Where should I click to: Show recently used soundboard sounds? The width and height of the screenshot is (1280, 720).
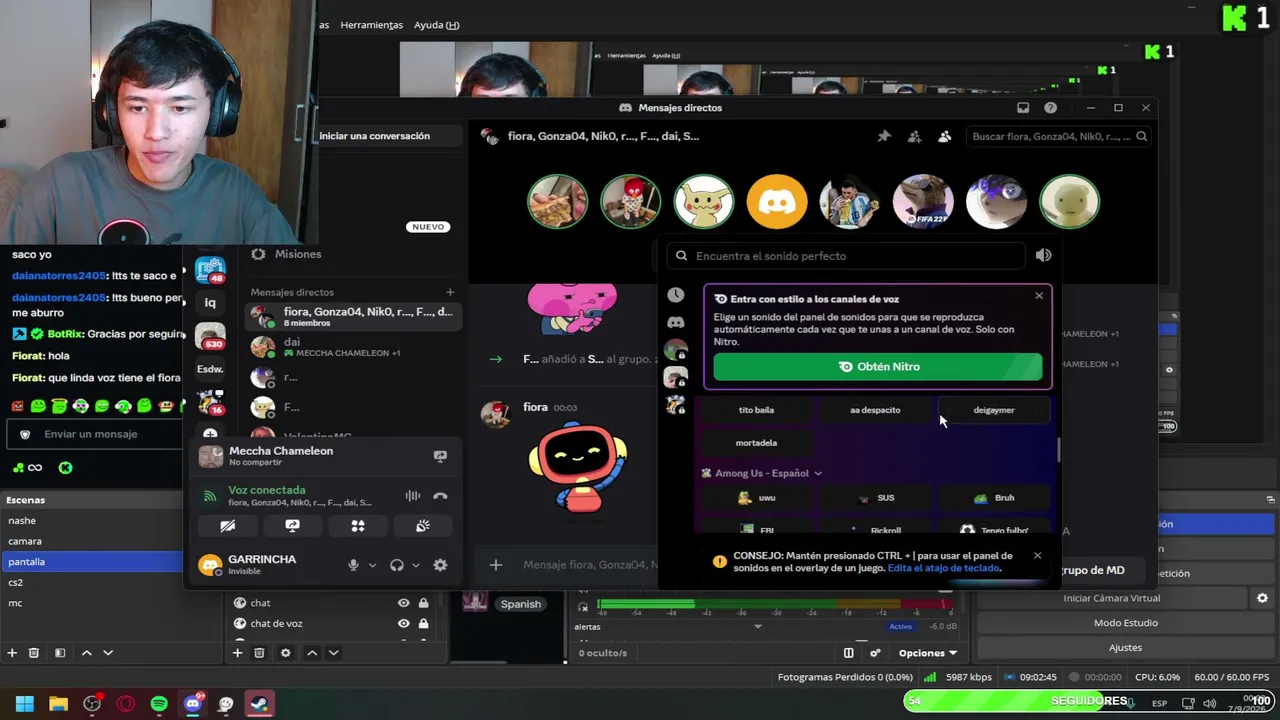[x=676, y=295]
